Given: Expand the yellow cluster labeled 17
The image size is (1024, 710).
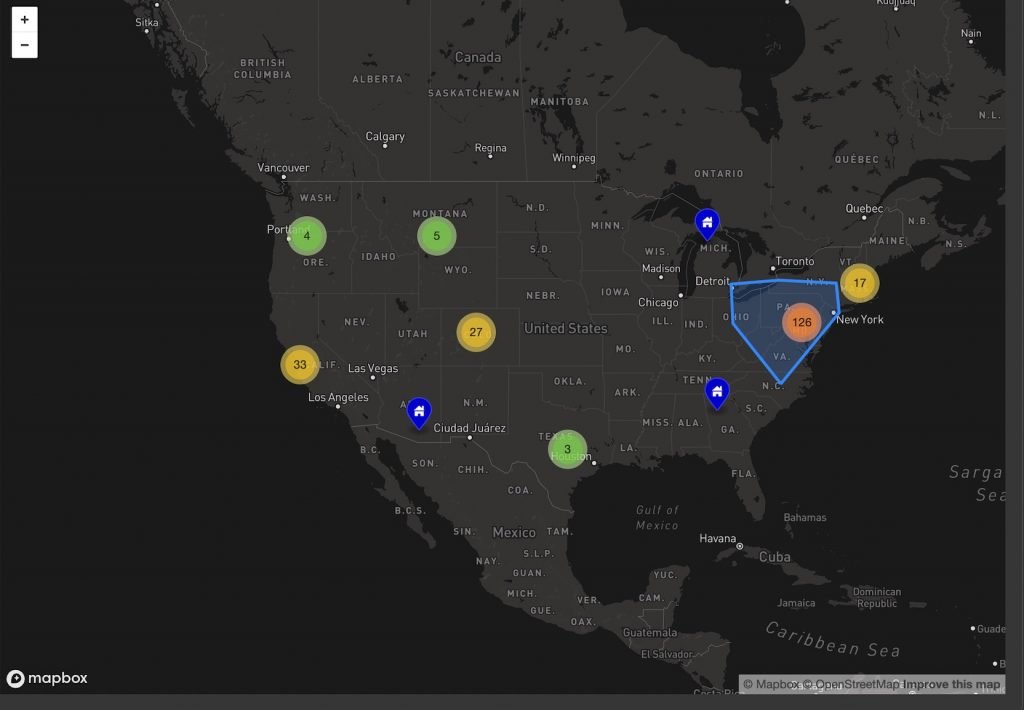Looking at the screenshot, I should coord(859,283).
